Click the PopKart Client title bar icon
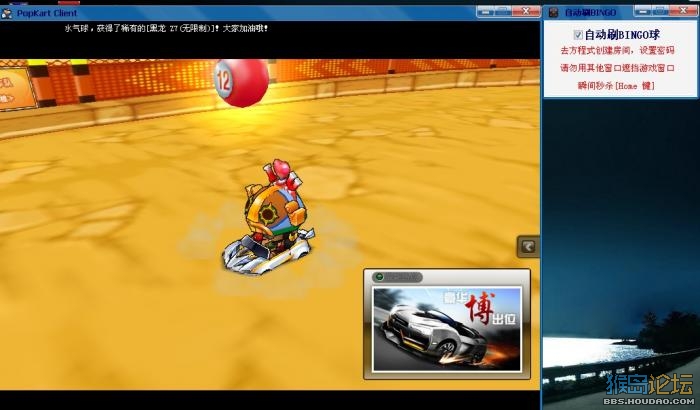The image size is (700, 410). [7, 13]
